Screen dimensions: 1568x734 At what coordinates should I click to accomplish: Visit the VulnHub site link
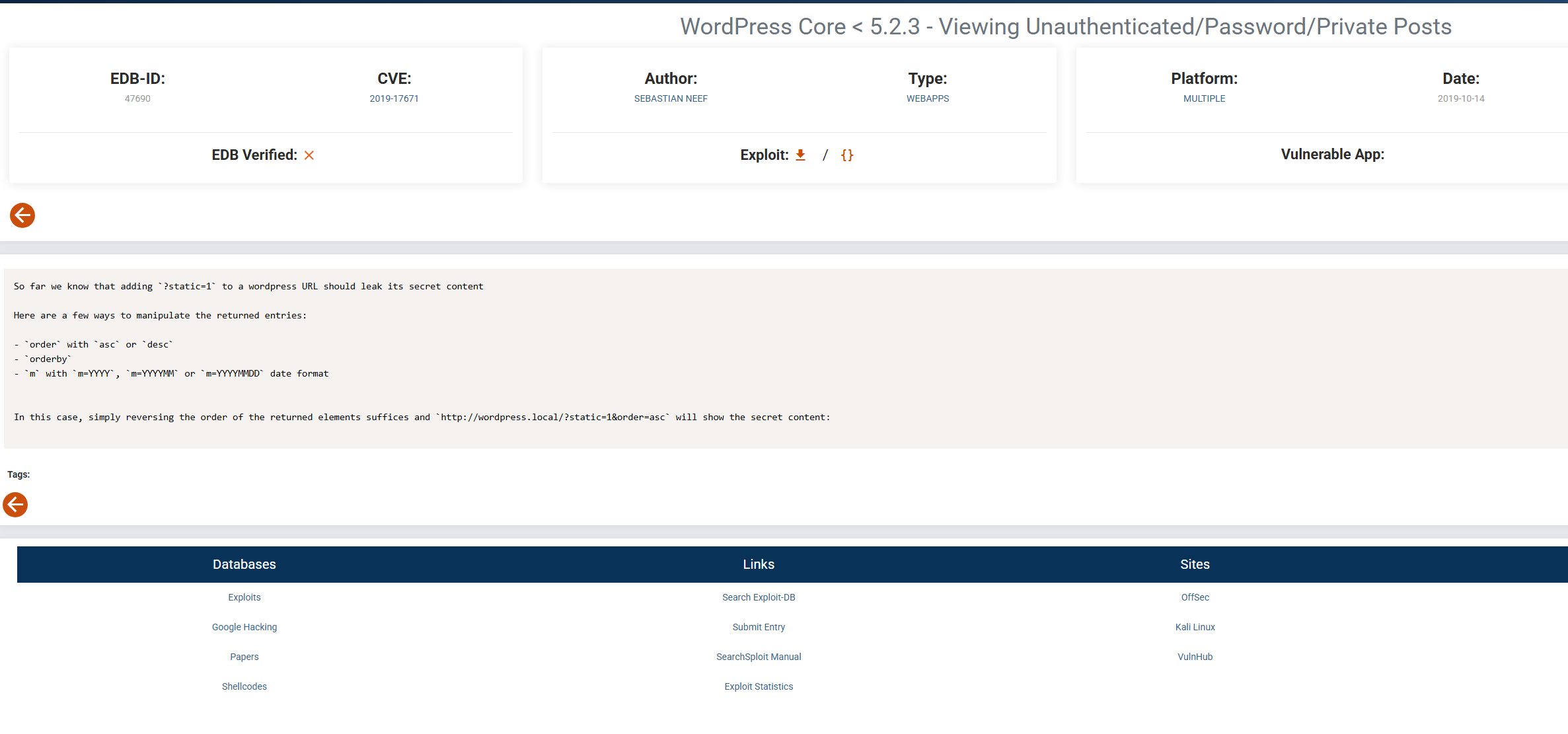[1195, 657]
